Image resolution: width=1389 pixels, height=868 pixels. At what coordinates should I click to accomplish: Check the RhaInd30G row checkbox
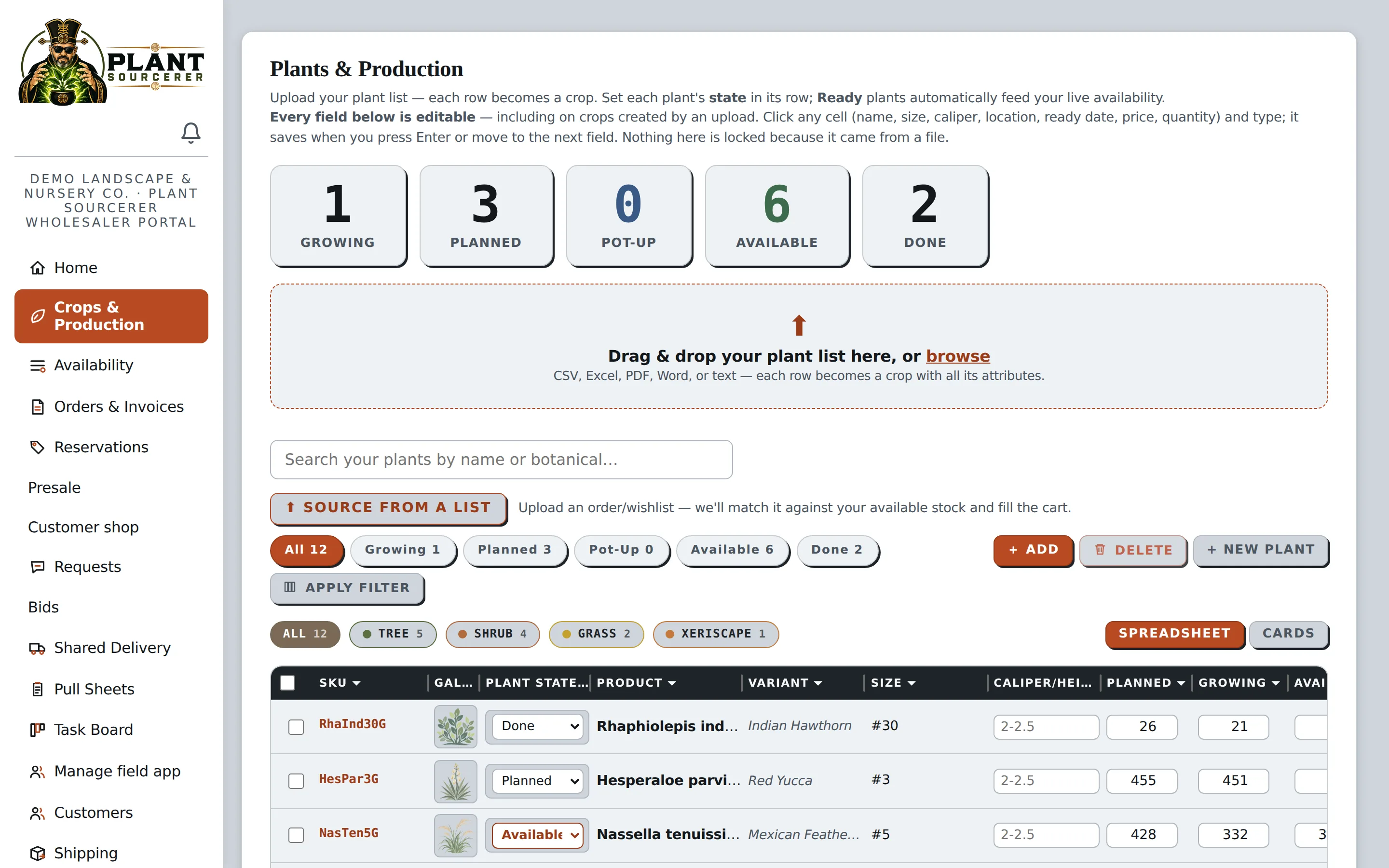click(x=296, y=727)
